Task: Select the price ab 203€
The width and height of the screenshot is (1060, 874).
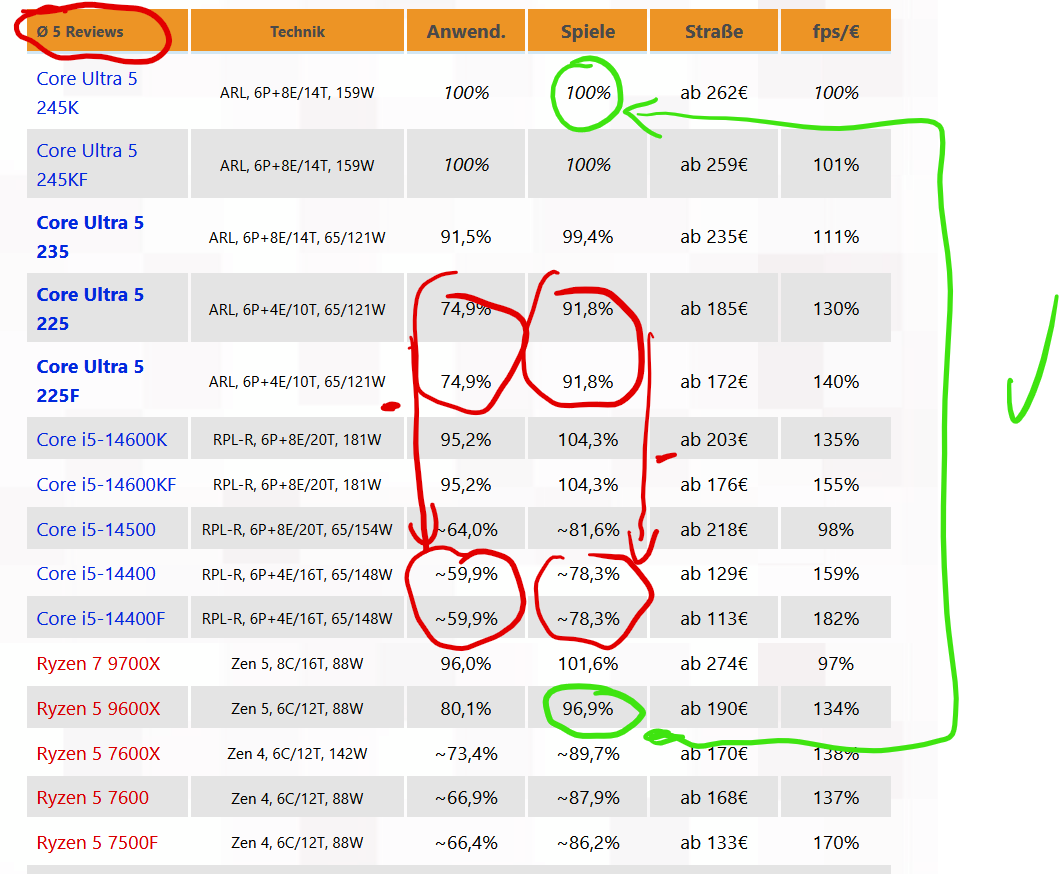Action: [714, 440]
